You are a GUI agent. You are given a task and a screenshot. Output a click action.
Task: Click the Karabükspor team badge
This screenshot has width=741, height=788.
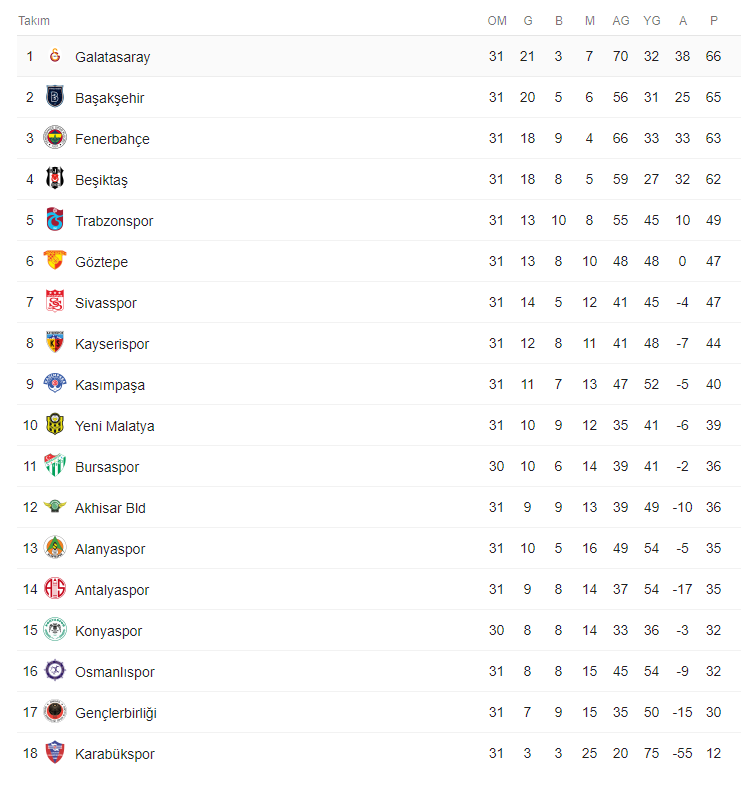pos(55,754)
